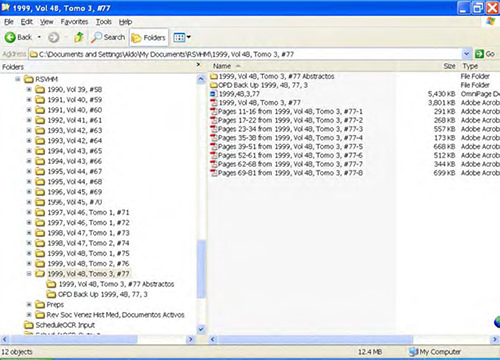Select folder icon of 1993, Vol 42, #64

click(40, 141)
